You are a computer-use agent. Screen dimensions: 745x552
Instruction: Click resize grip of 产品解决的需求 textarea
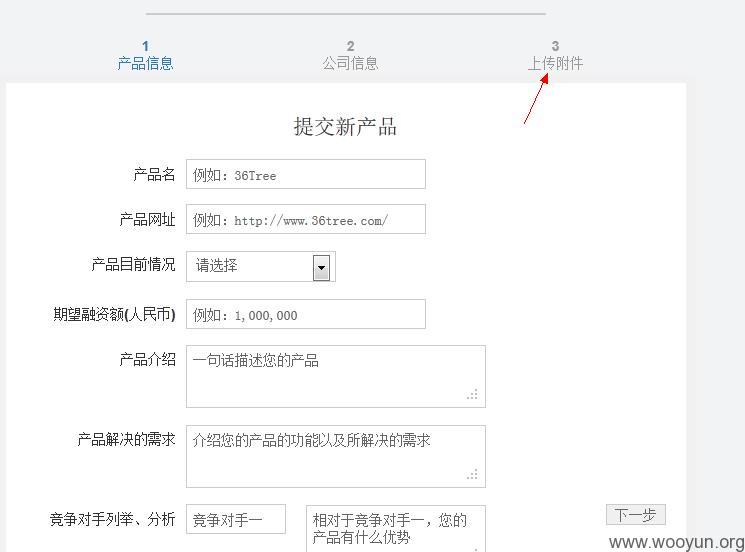point(472,474)
